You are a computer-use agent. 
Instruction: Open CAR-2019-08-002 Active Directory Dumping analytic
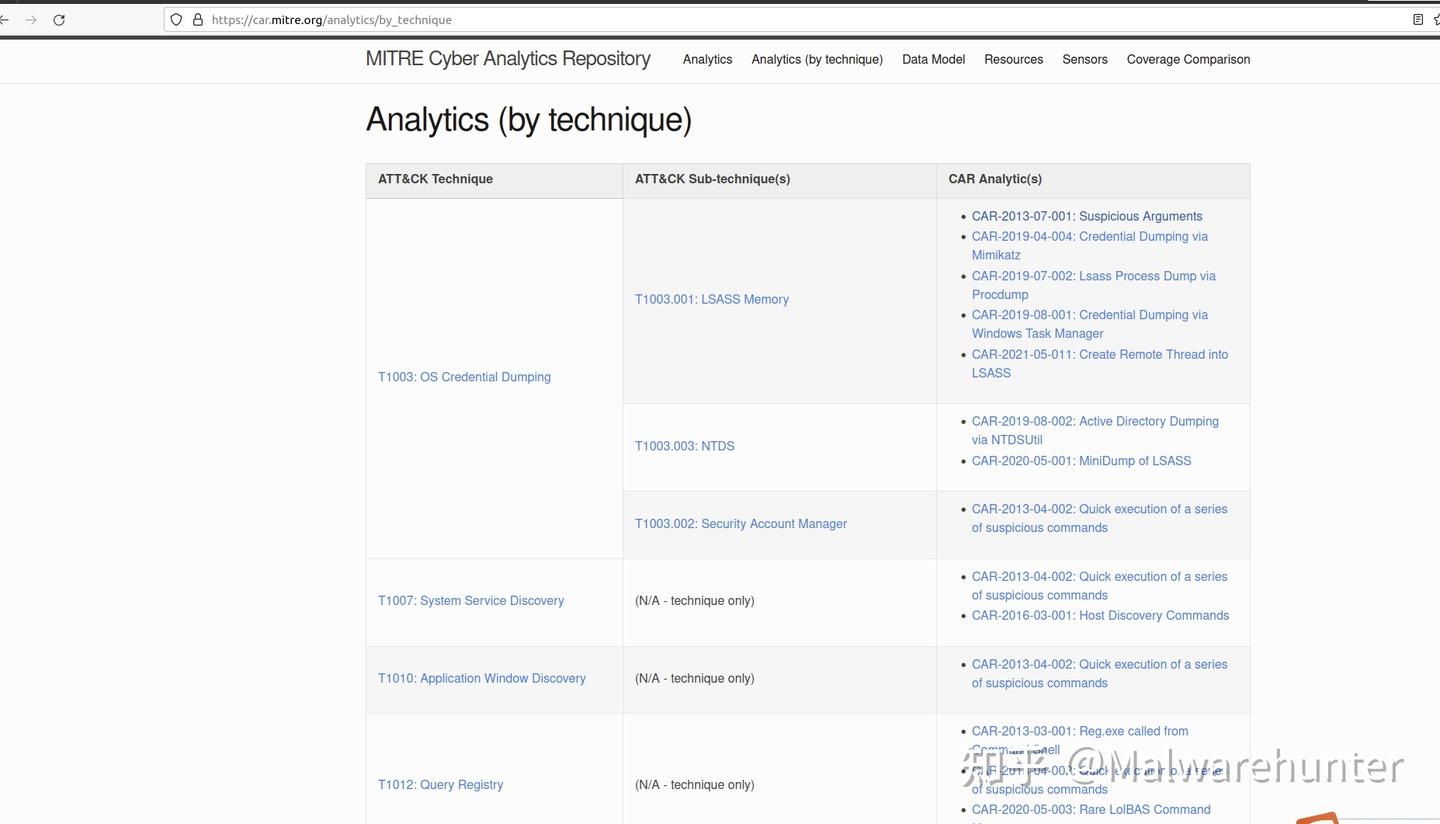coord(1095,430)
